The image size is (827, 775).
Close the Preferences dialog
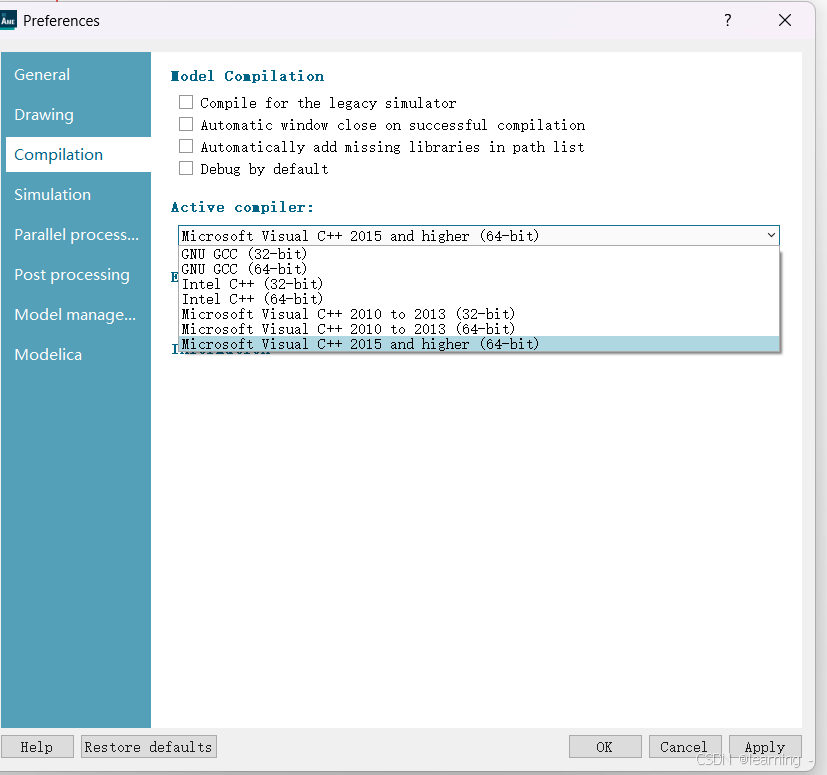pos(785,21)
